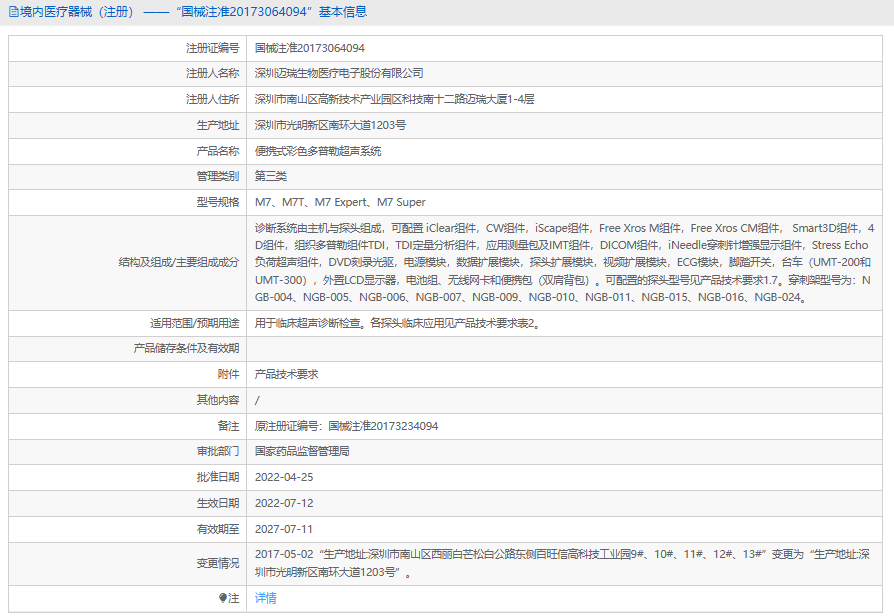Click the 结构及组成/主要组成成分 label

pyautogui.click(x=178, y=262)
